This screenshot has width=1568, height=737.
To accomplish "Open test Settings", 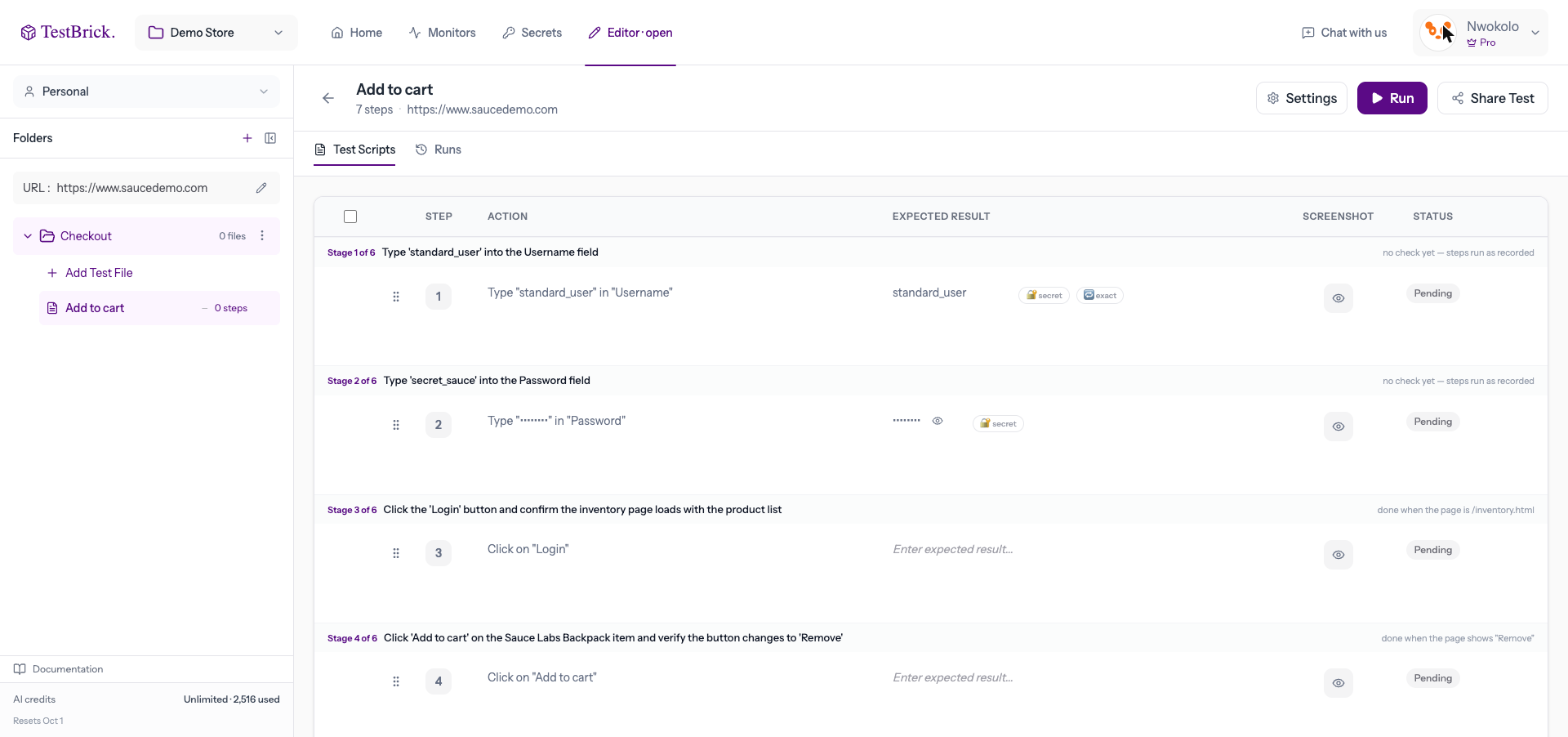I will (x=1301, y=98).
